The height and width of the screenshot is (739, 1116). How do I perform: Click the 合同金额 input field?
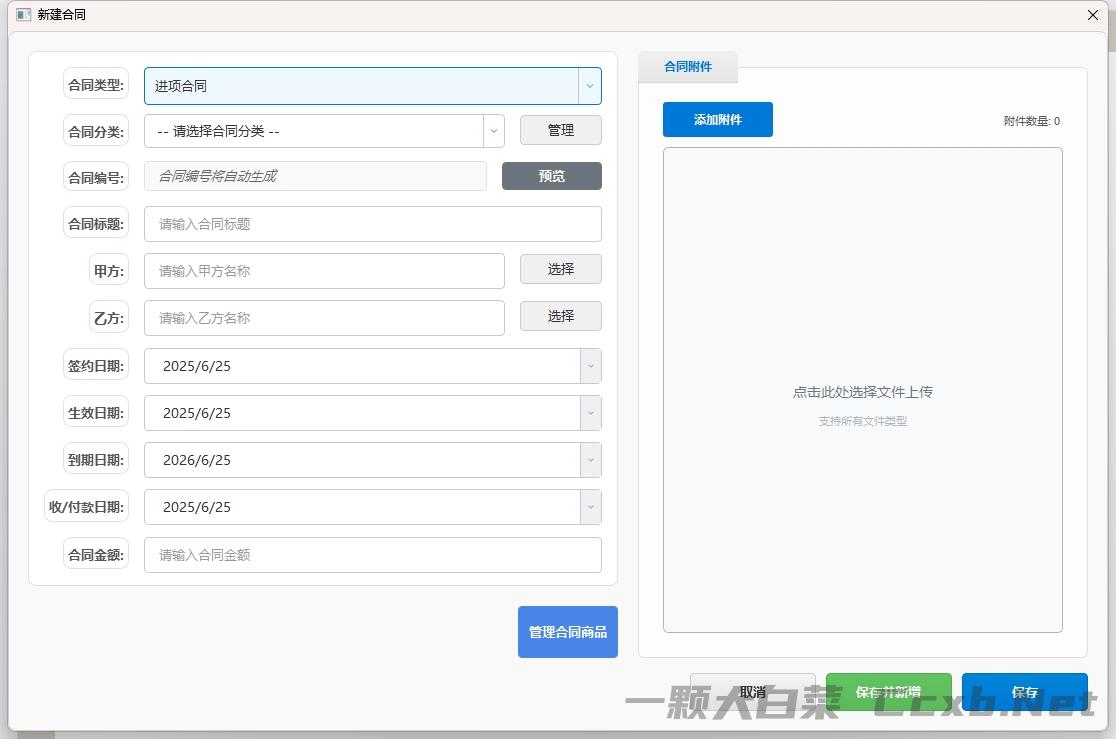[x=372, y=555]
